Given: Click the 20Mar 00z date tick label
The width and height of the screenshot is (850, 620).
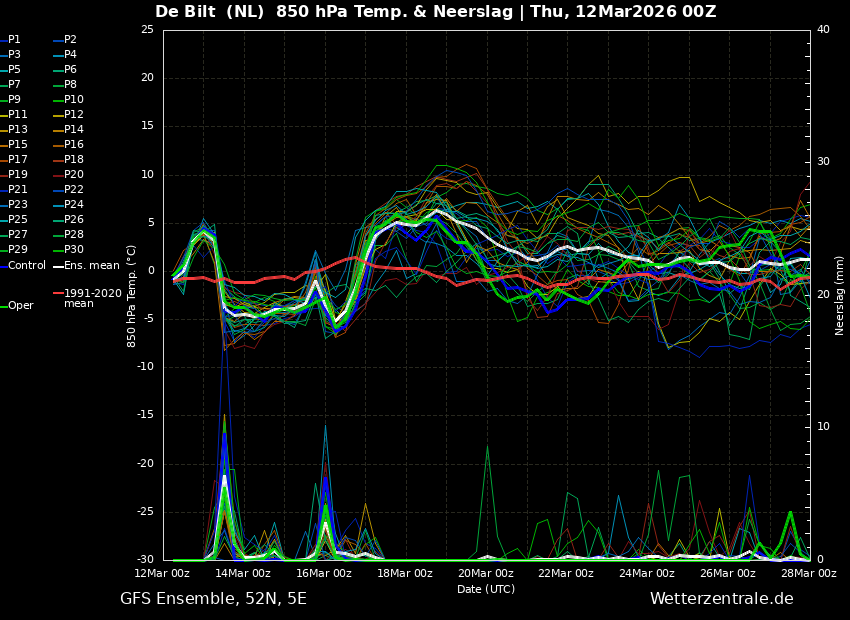Looking at the screenshot, I should [x=486, y=574].
